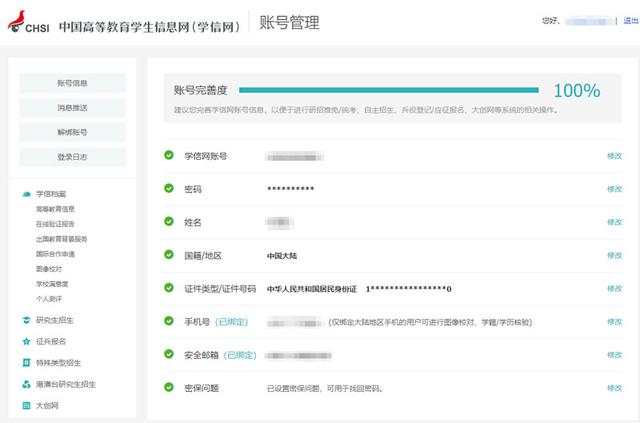Click 修改 for 姓名

click(614, 222)
